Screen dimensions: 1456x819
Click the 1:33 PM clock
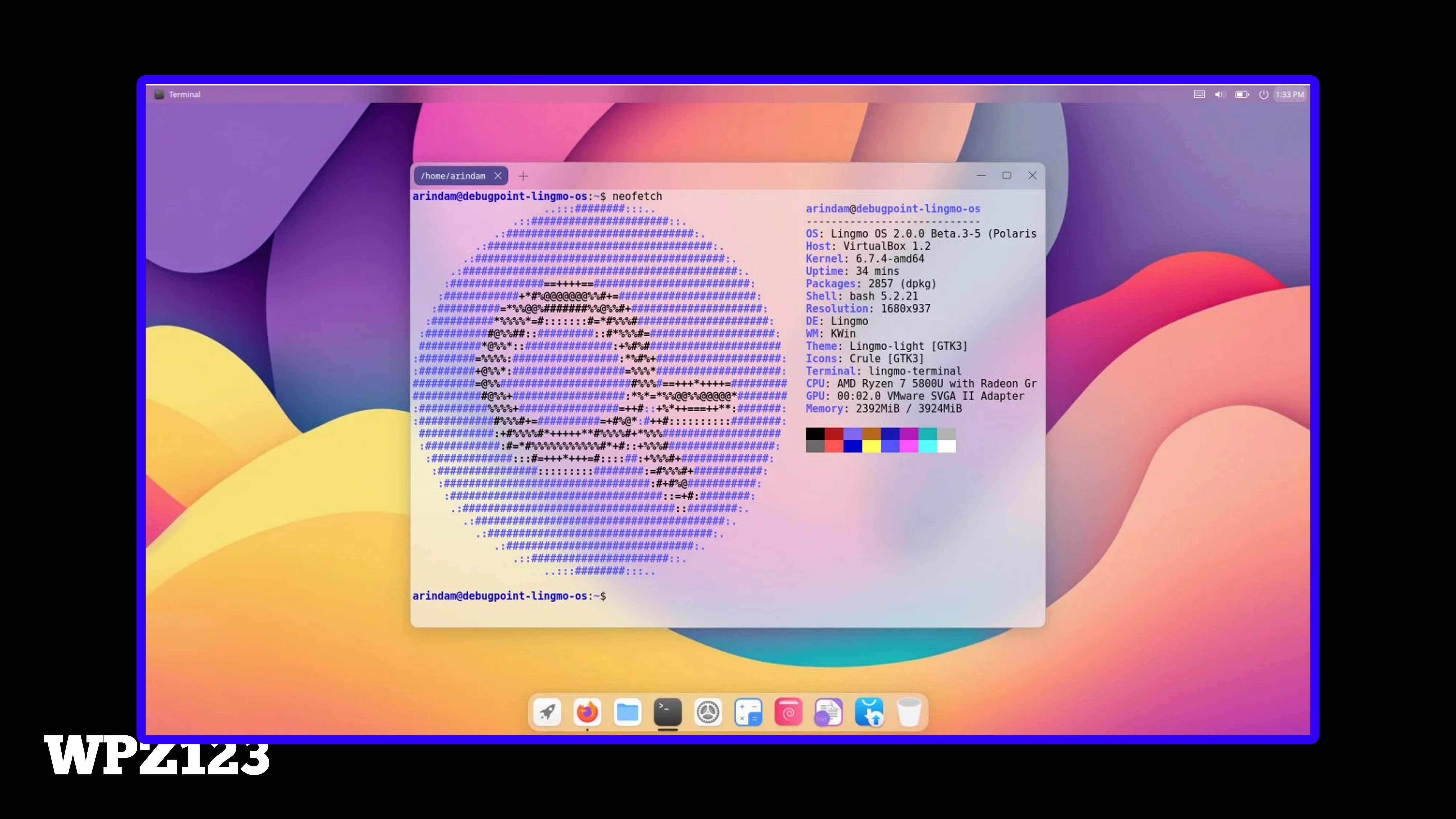(1290, 94)
